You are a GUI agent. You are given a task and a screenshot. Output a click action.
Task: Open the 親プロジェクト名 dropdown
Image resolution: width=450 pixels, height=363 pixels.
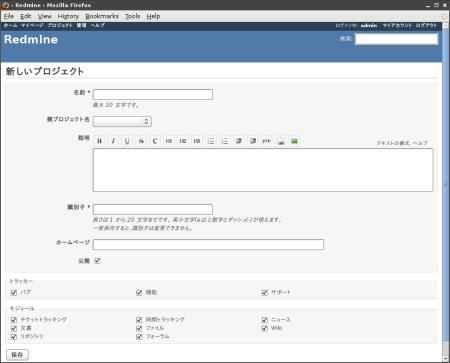click(x=122, y=121)
